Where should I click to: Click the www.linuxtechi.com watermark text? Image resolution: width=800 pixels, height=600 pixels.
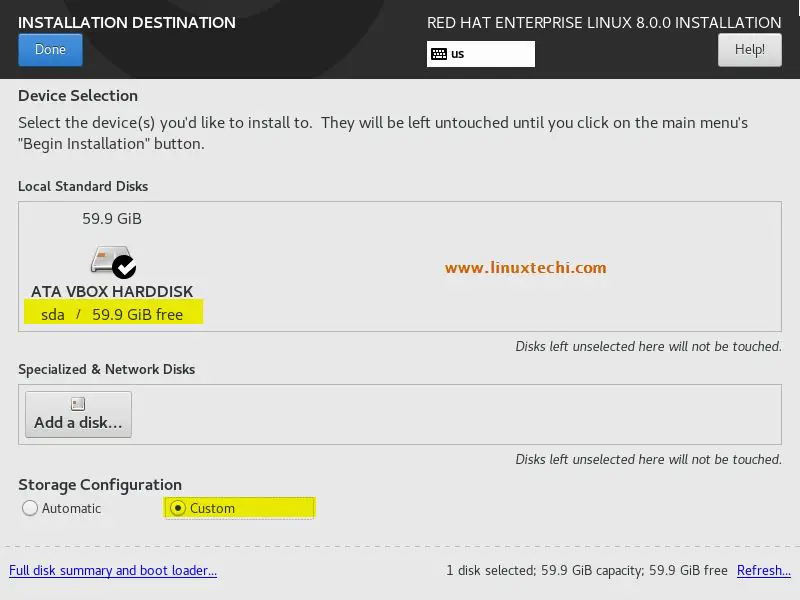point(526,267)
